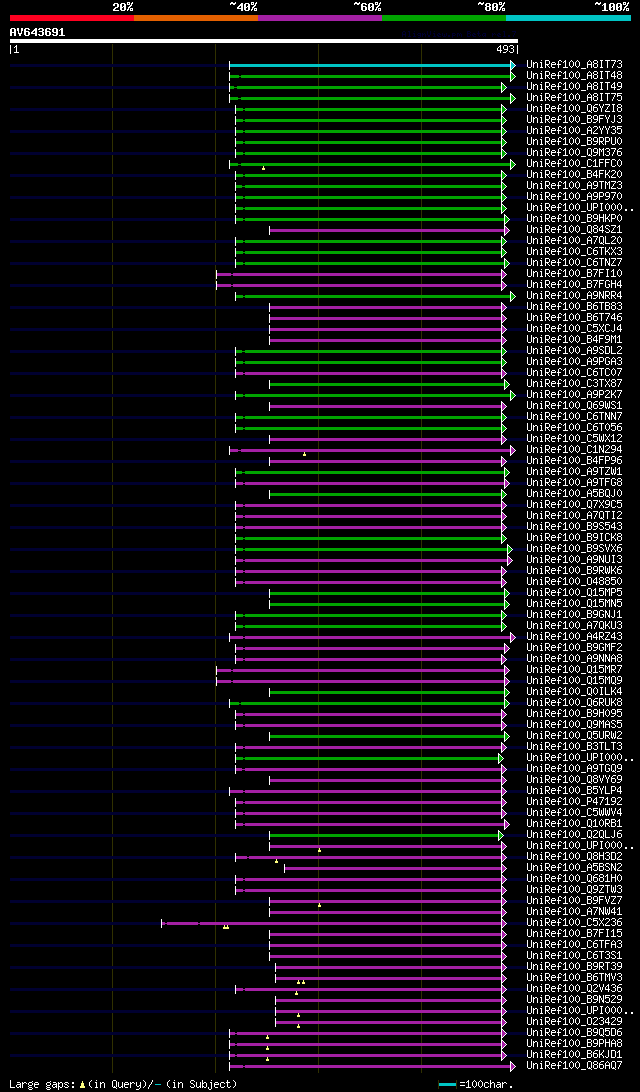The image size is (640, 1092).
Task: Open hit UniRef100_C3TX87
Action: click(575, 384)
